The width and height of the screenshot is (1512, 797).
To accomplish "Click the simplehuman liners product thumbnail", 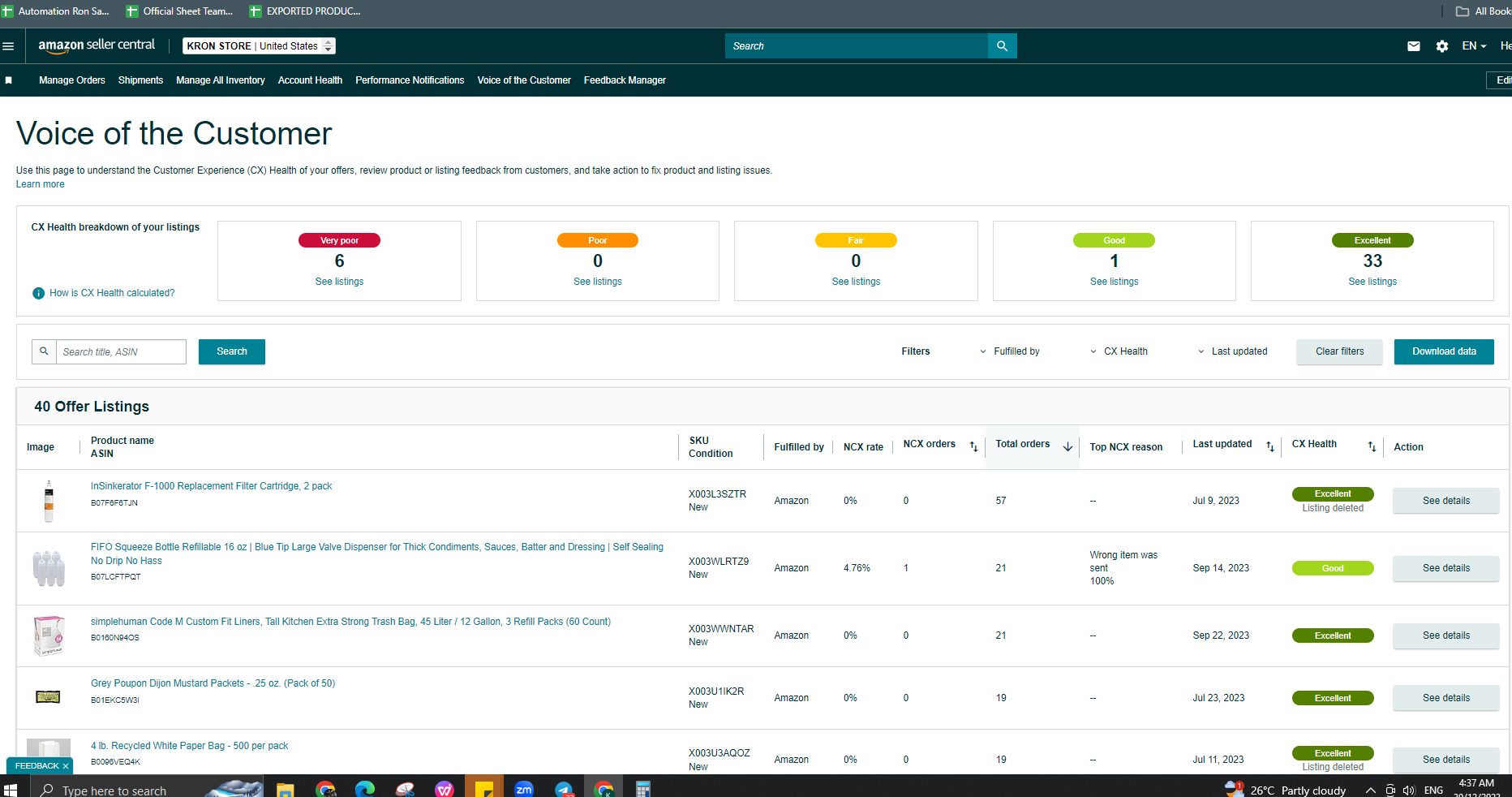I will tap(49, 635).
